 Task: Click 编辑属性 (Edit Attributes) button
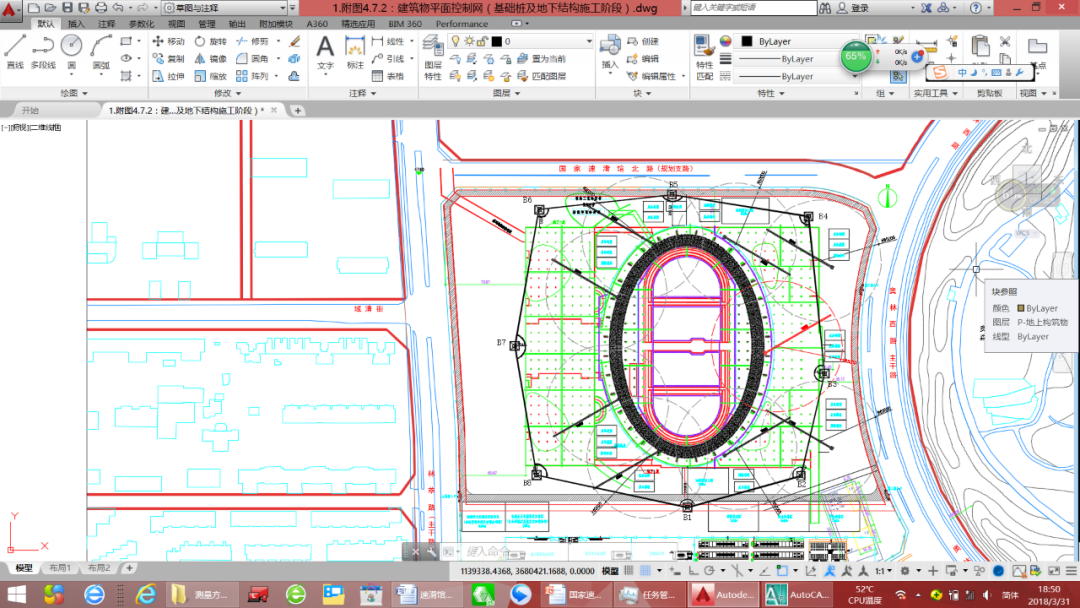[x=652, y=76]
